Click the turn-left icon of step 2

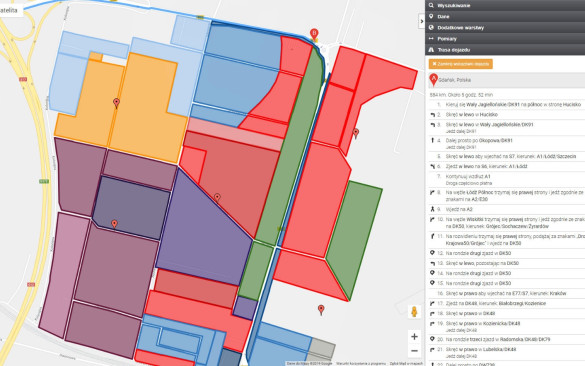(x=432, y=115)
